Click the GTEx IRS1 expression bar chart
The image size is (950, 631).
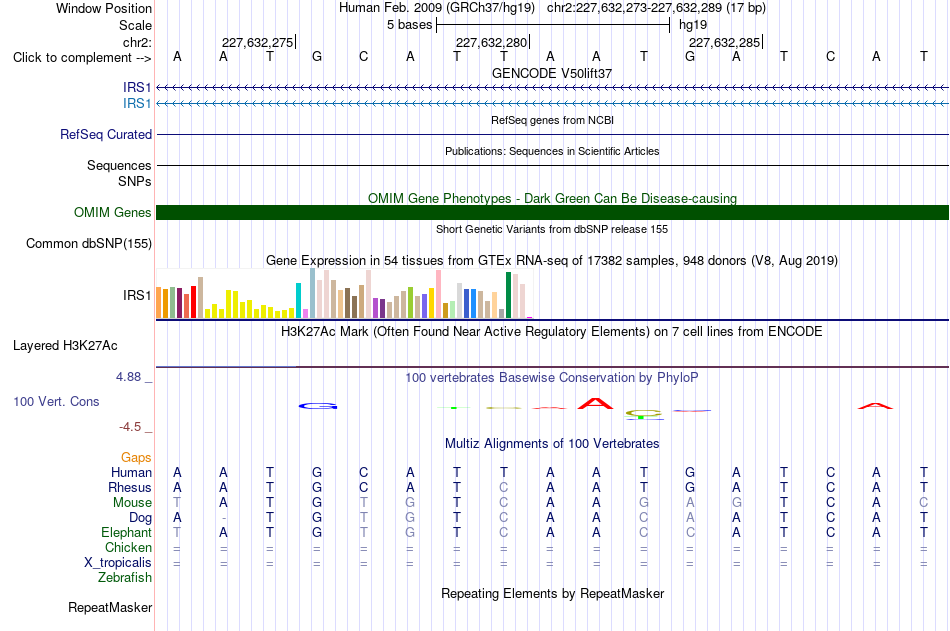point(344,294)
